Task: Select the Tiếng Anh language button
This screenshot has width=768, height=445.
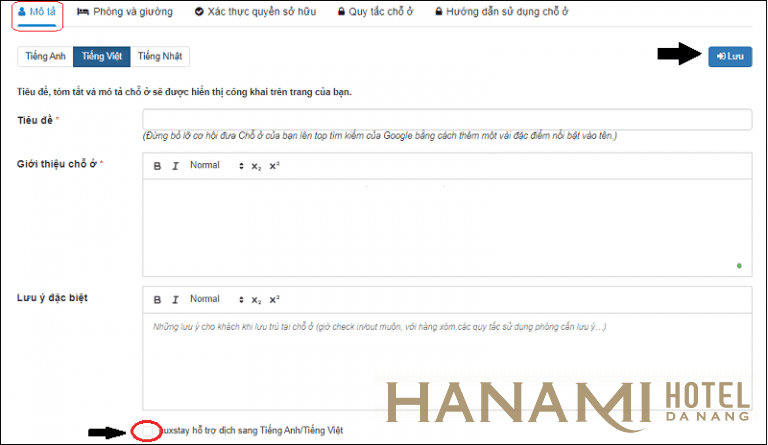Action: click(x=45, y=56)
